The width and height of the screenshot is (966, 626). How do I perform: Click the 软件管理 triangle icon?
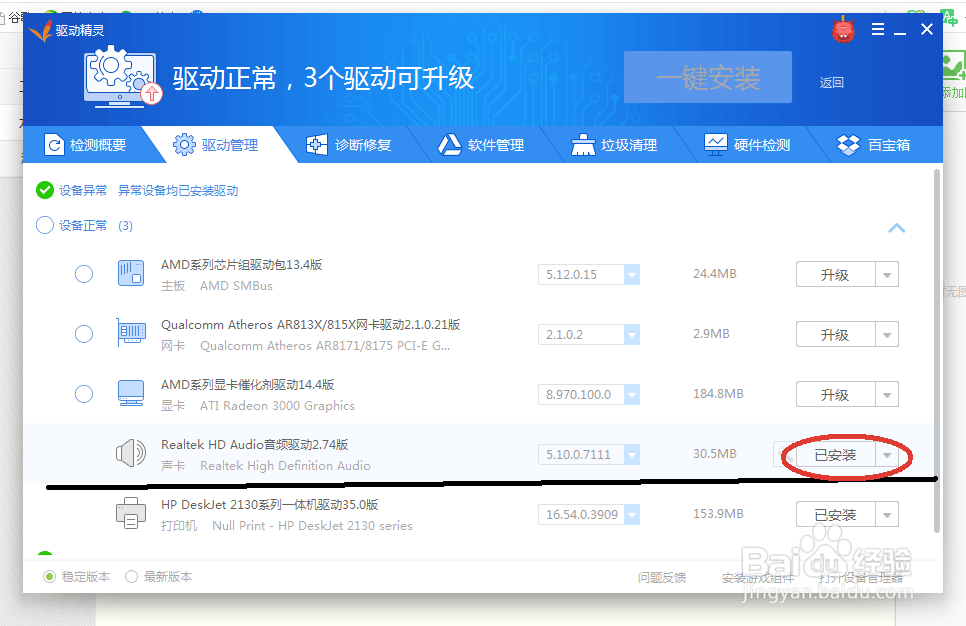[x=449, y=145]
